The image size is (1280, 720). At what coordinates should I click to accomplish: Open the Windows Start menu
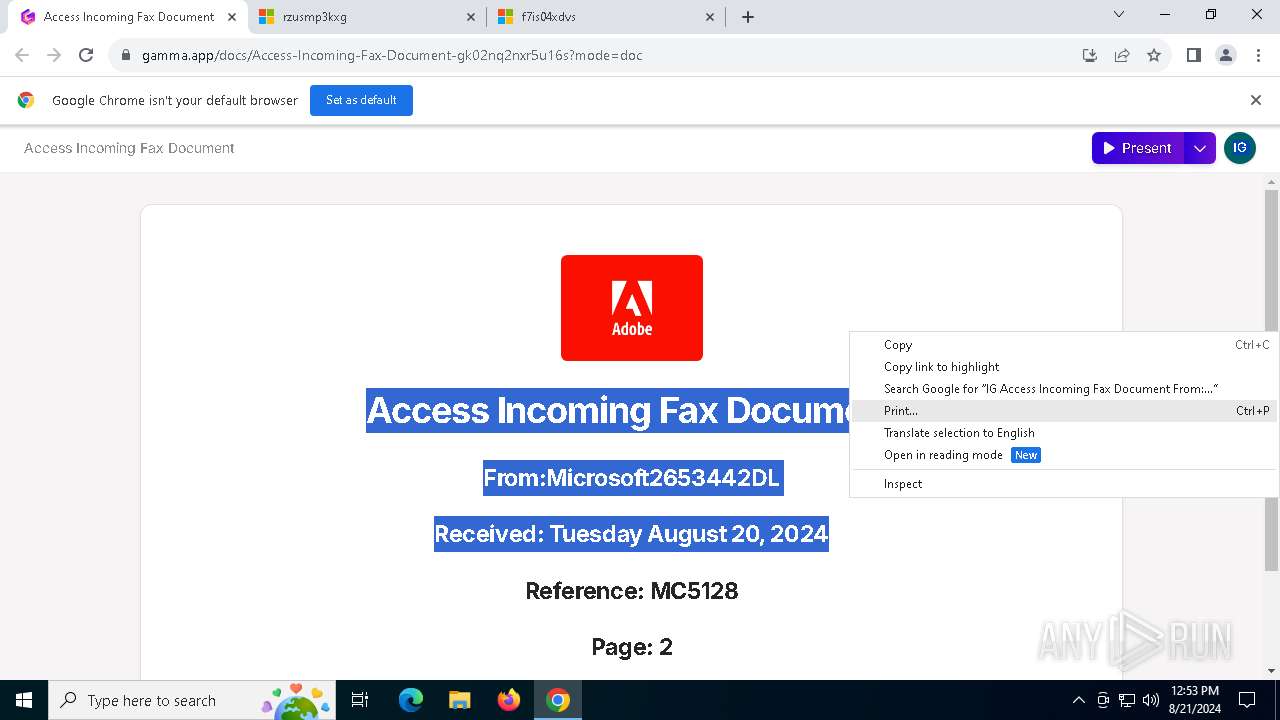[24, 700]
